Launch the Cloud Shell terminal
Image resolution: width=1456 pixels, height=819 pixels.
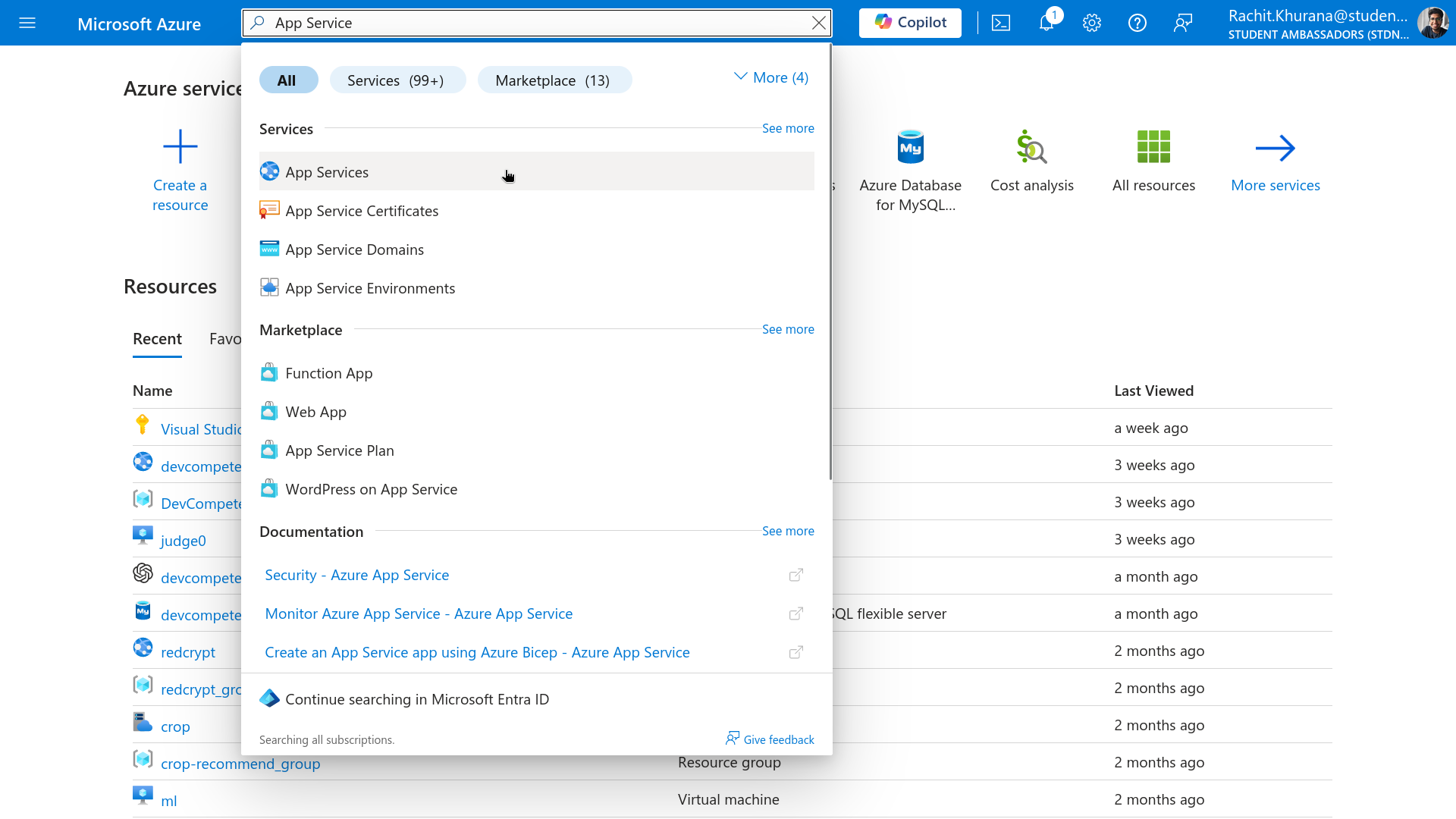click(1000, 23)
